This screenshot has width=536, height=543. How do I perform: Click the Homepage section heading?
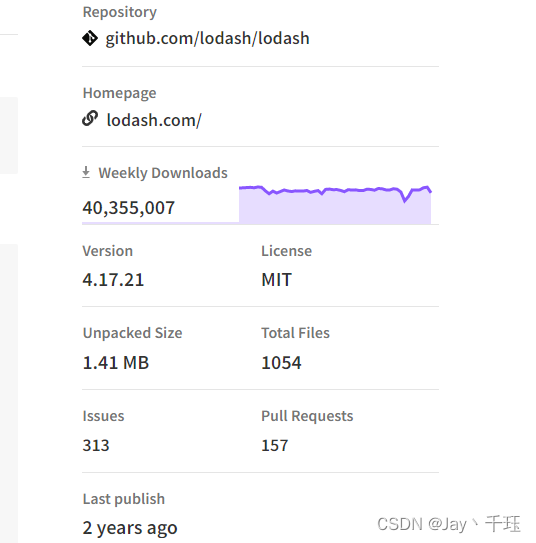coord(119,93)
